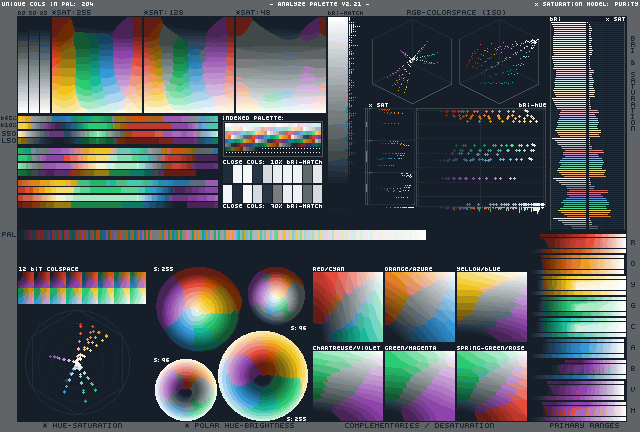Click the Indexed Palette swatch grid

[x=272, y=139]
